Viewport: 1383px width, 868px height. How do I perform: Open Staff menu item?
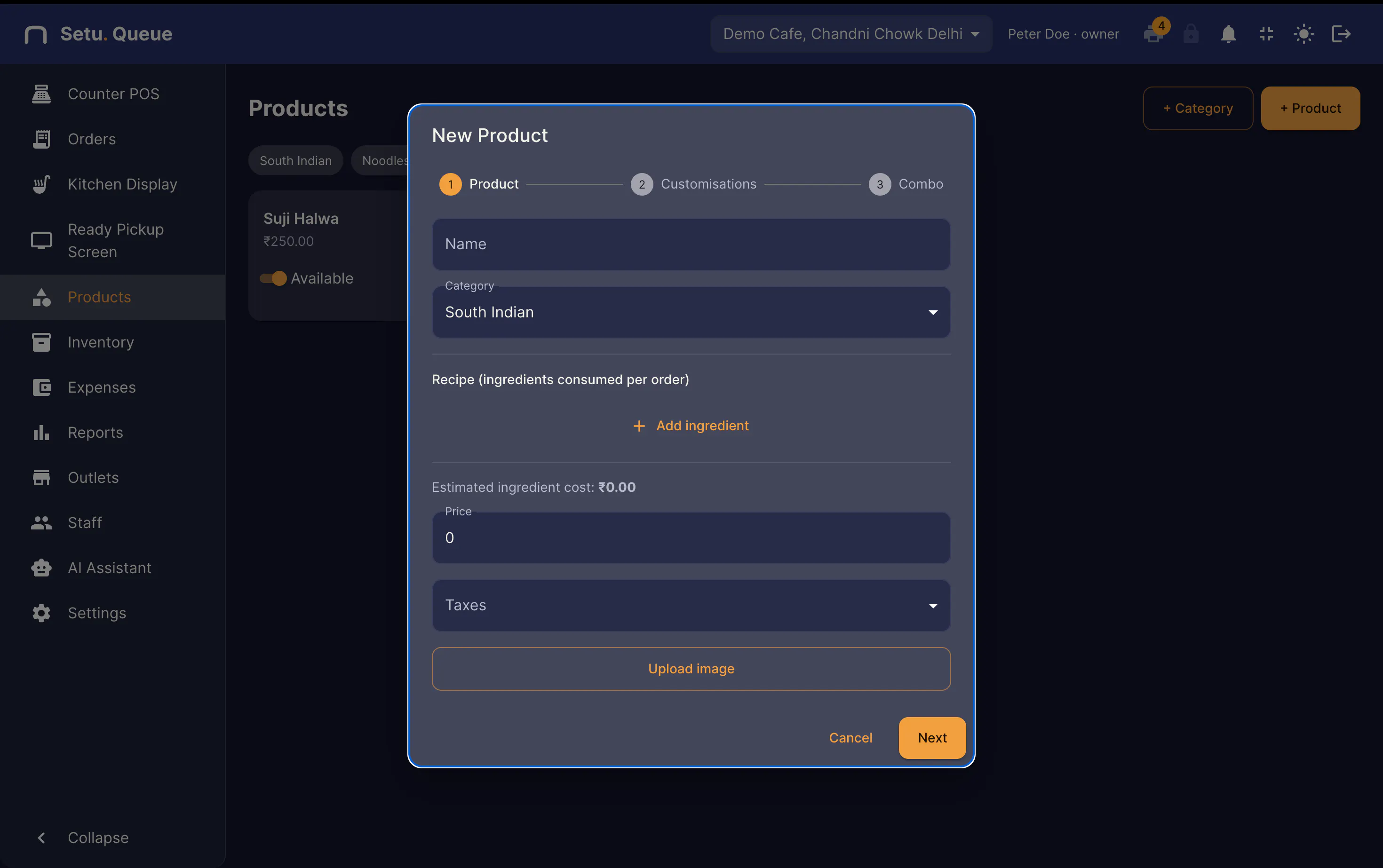point(112,523)
